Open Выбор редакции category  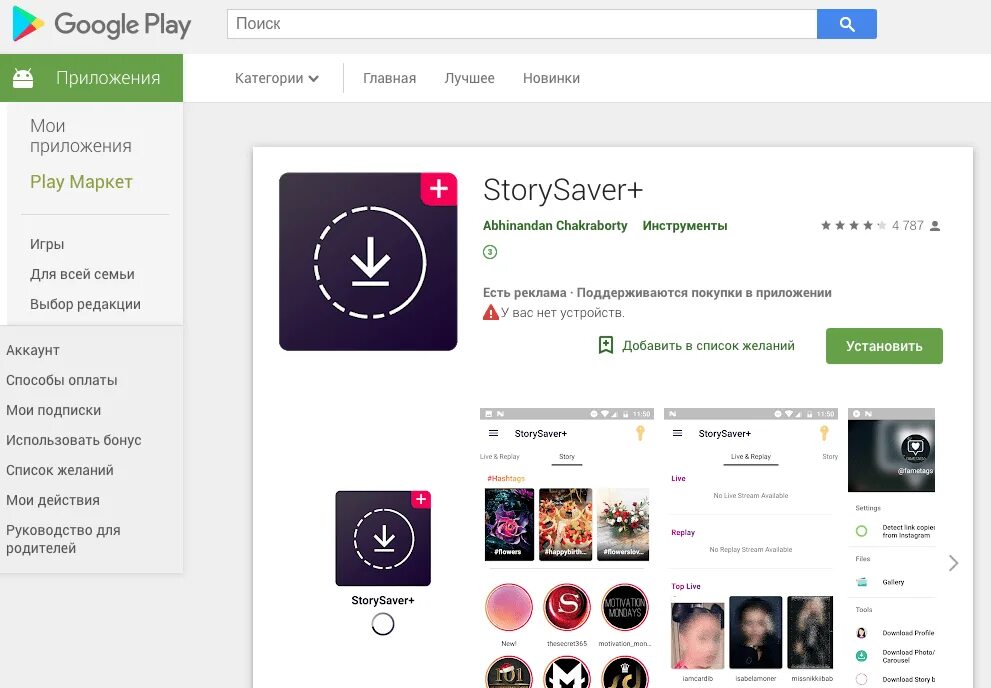click(x=85, y=304)
